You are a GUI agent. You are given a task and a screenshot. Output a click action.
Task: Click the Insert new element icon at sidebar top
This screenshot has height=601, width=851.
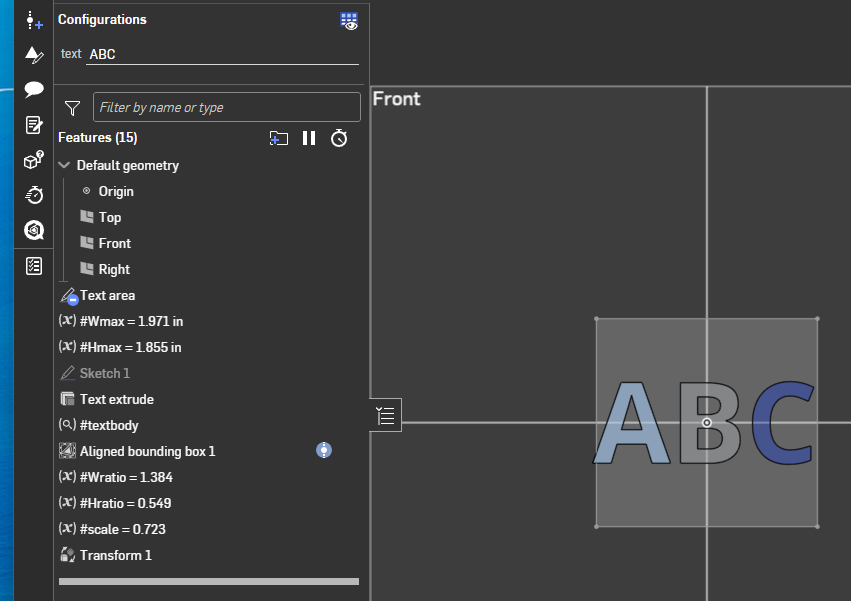(x=34, y=21)
